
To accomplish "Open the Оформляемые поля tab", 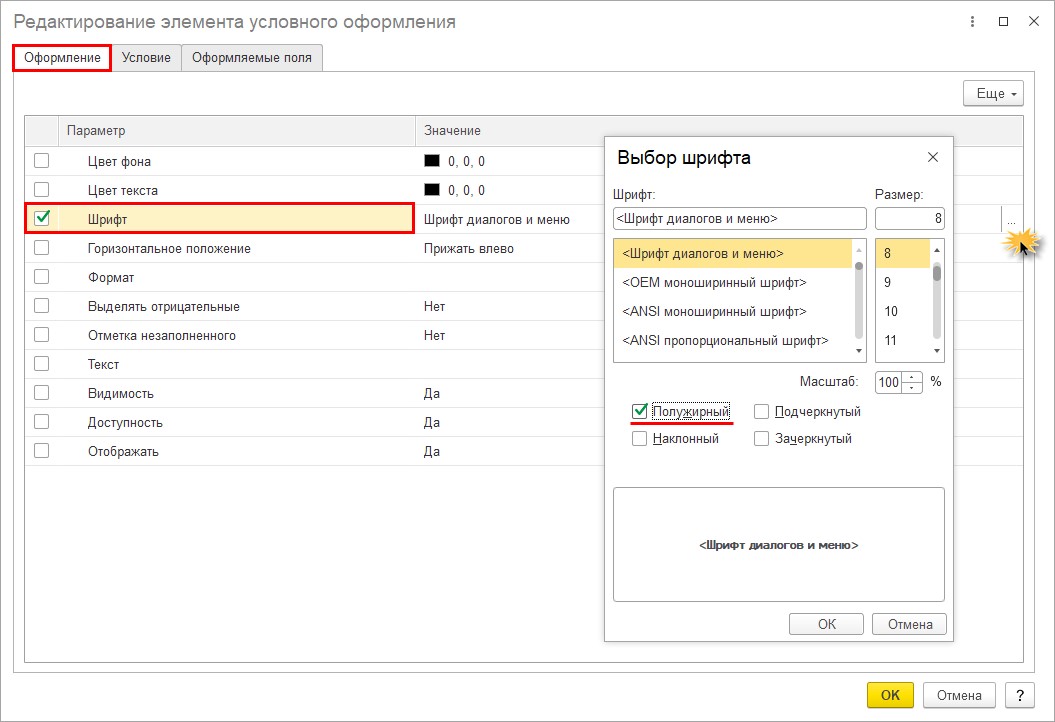I will pos(252,58).
